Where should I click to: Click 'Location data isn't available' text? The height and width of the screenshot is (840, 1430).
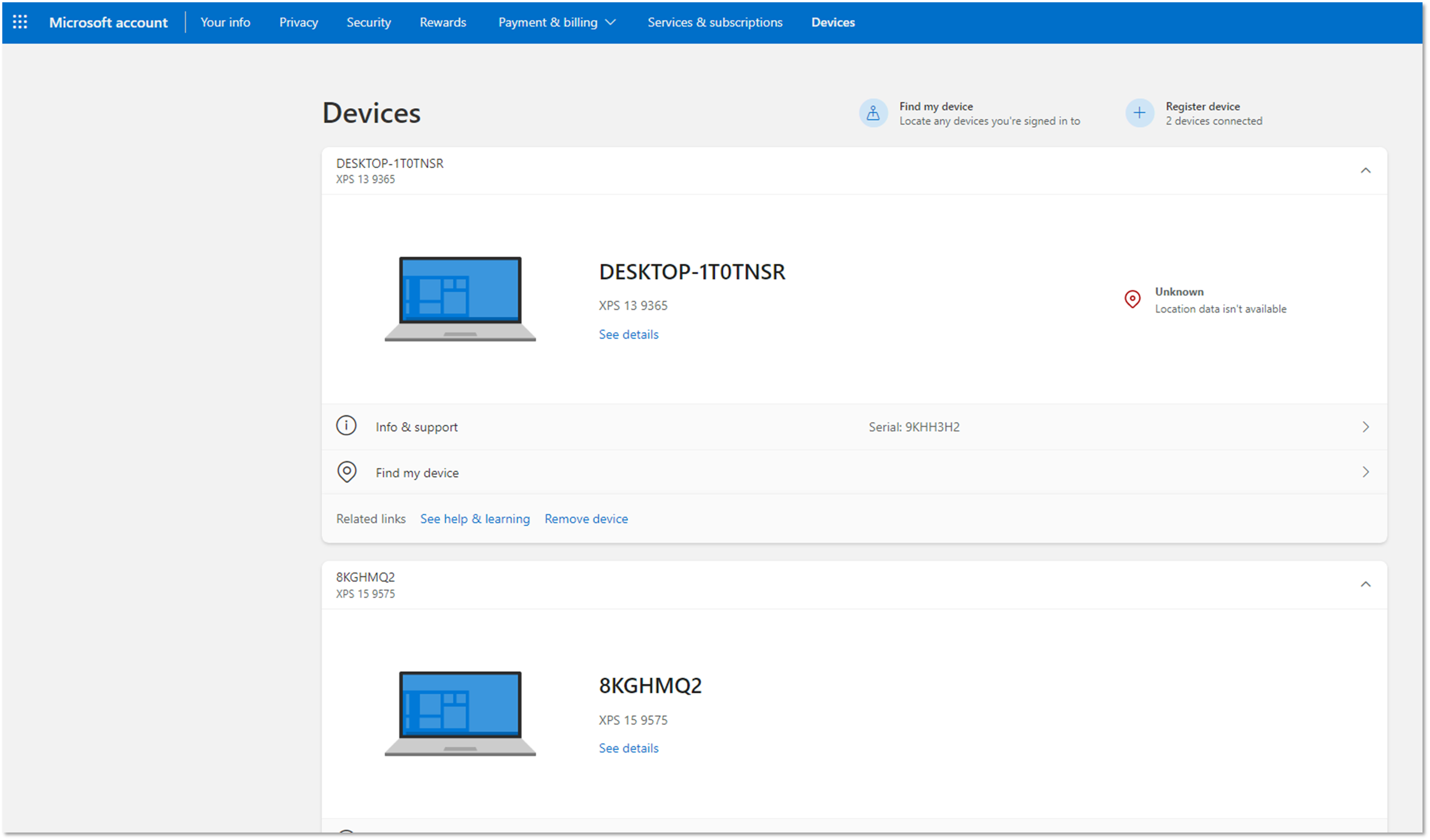pos(1220,309)
